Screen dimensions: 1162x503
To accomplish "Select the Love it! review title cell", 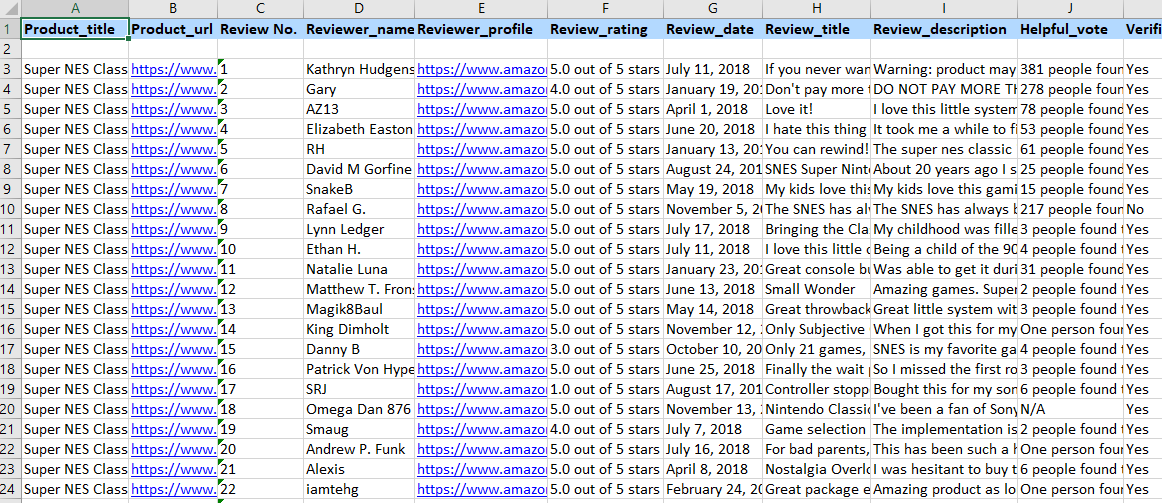I will click(x=817, y=109).
